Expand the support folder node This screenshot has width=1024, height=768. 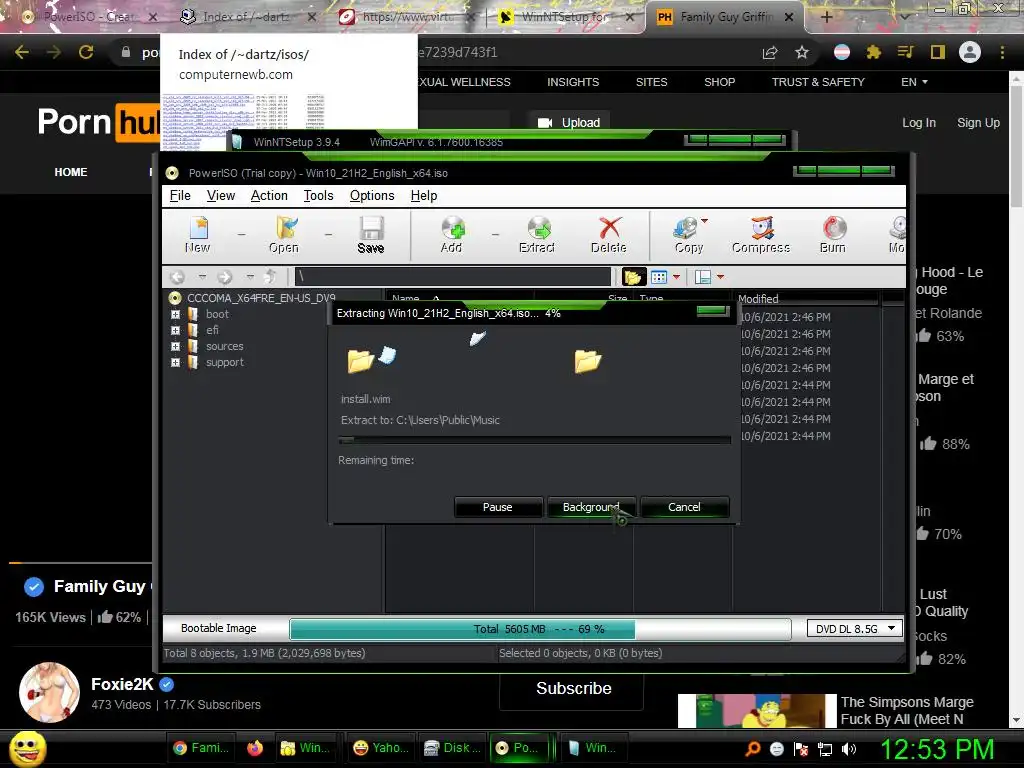175,362
